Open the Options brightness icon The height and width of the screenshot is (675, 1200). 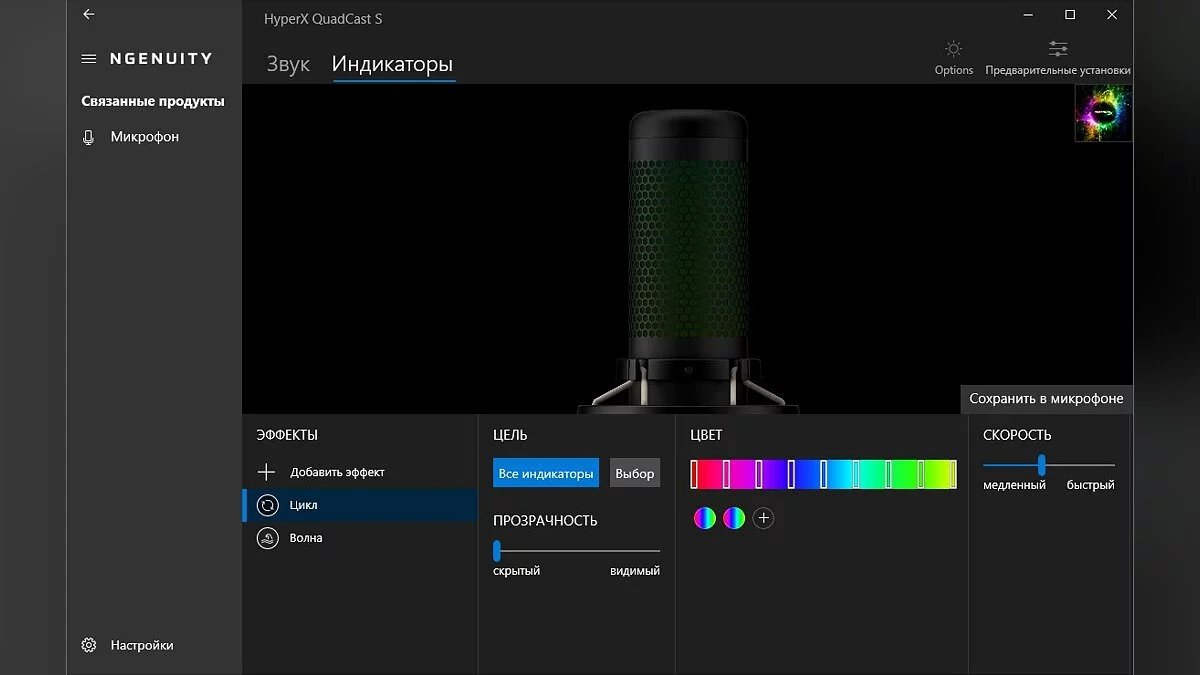(x=953, y=50)
